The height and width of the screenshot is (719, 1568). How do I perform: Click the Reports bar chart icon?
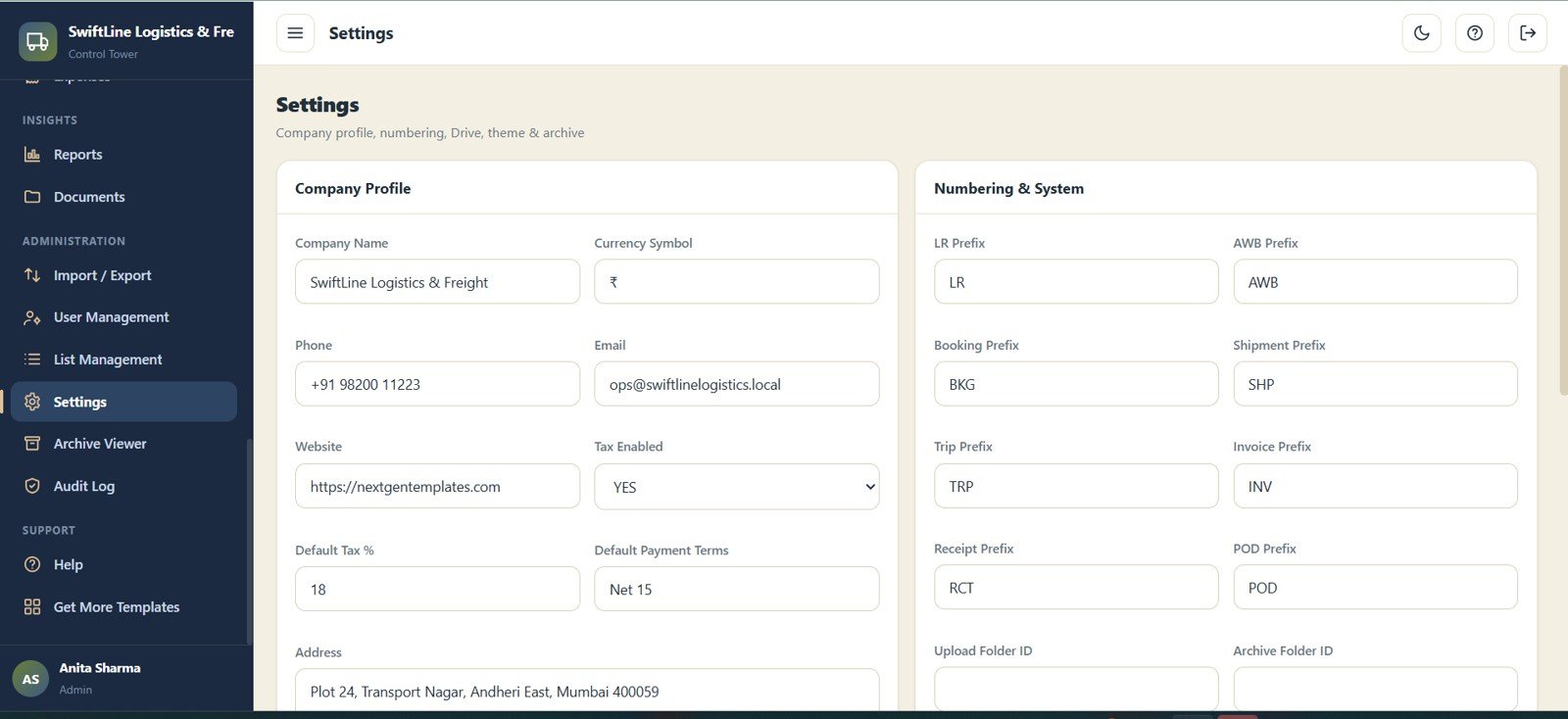coord(32,155)
